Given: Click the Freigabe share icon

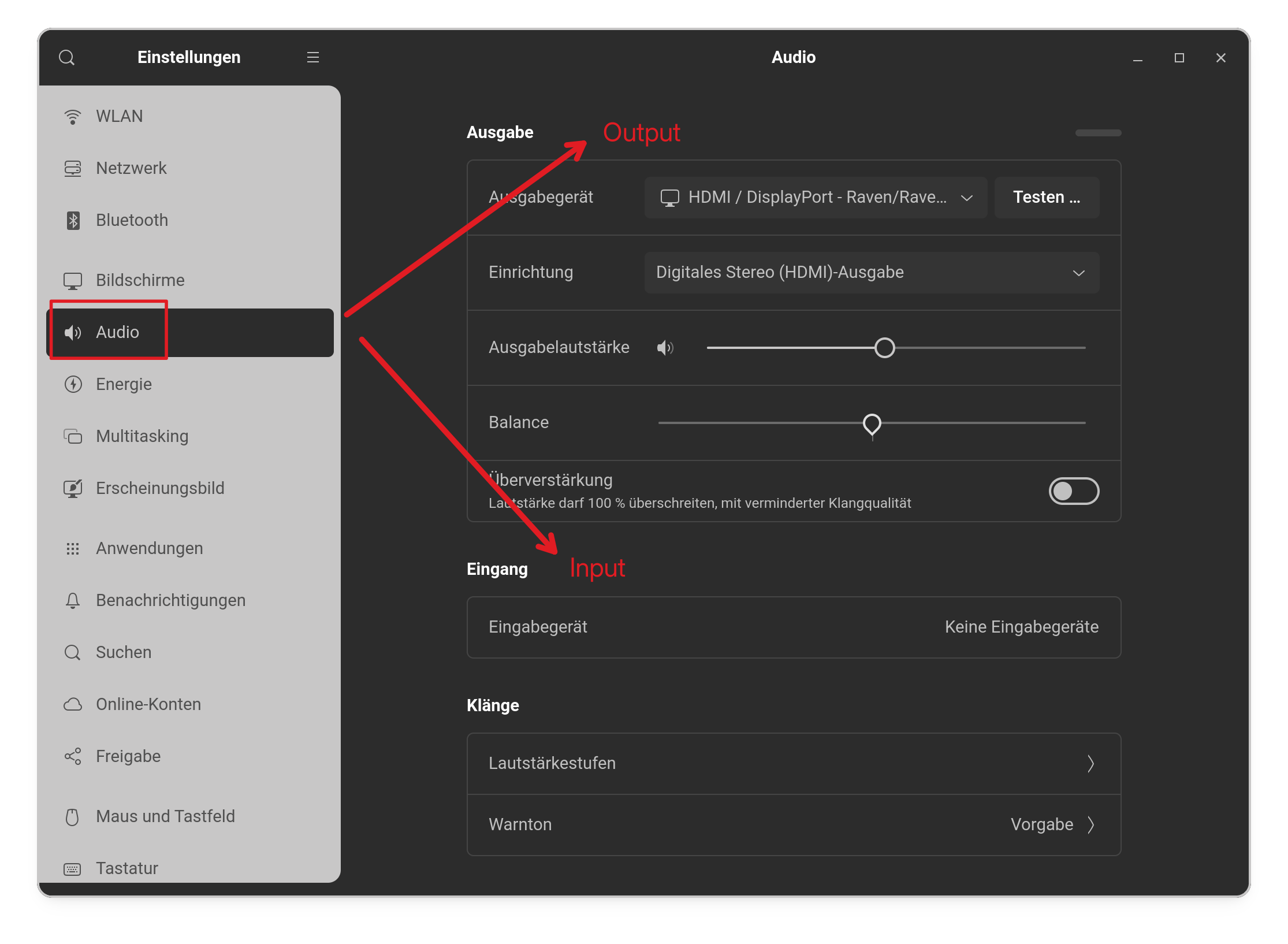Looking at the screenshot, I should (73, 756).
